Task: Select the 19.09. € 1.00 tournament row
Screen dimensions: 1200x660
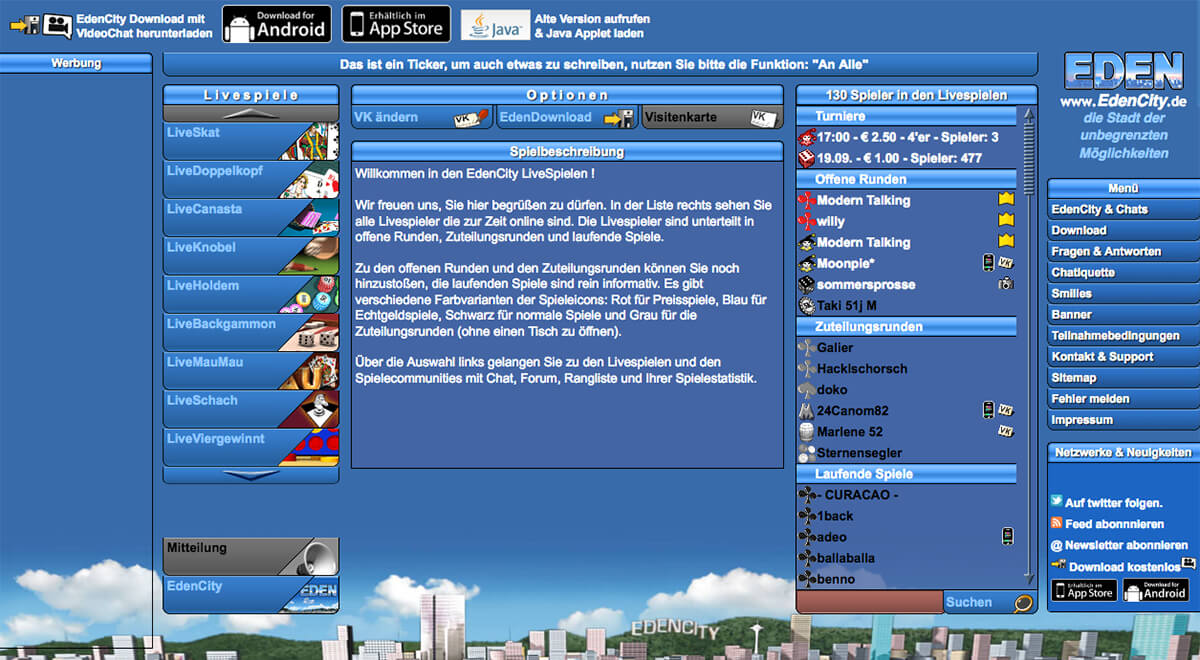Action: coord(907,158)
